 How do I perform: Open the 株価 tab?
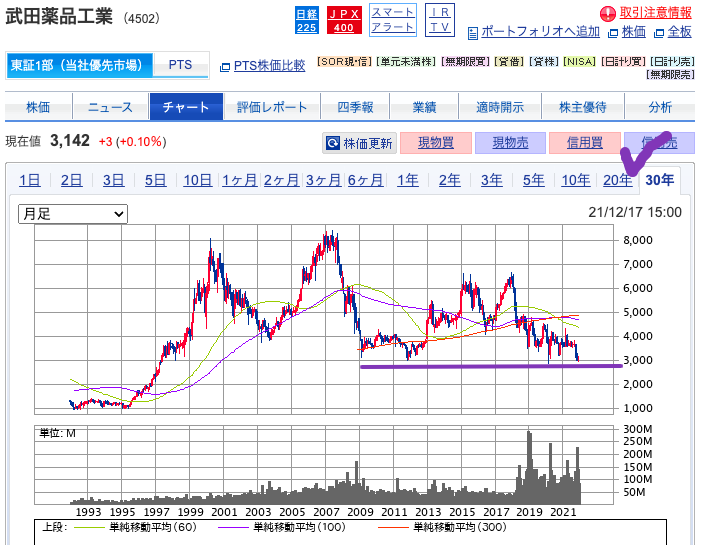39,107
